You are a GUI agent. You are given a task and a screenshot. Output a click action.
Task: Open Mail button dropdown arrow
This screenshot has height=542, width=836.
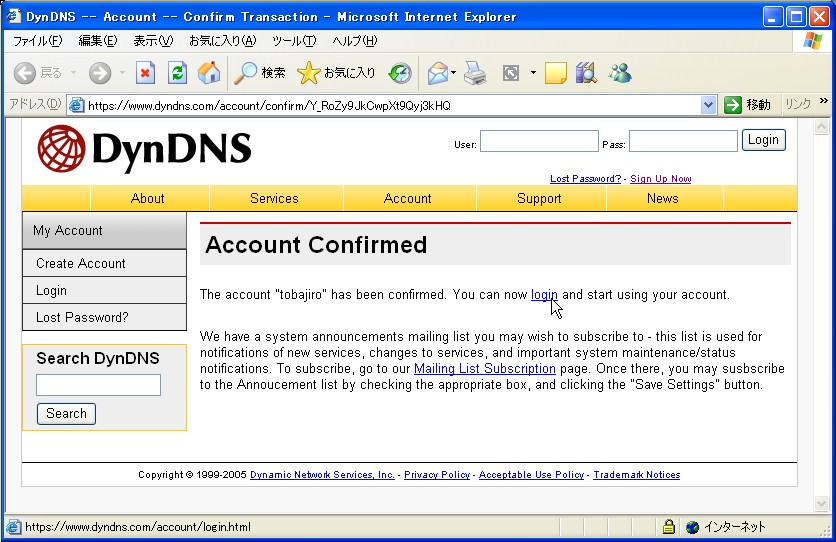(453, 72)
